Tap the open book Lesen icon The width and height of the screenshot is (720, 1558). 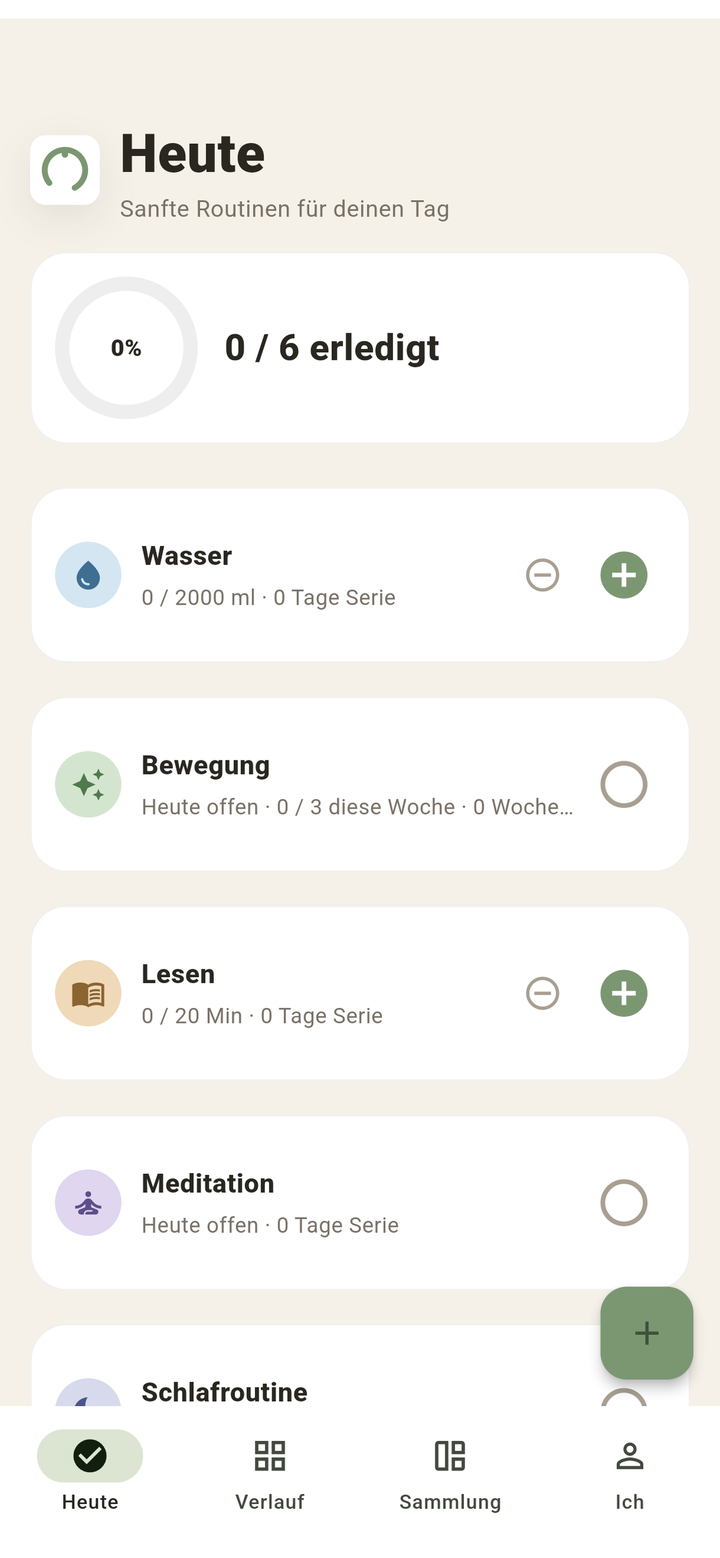pos(88,993)
